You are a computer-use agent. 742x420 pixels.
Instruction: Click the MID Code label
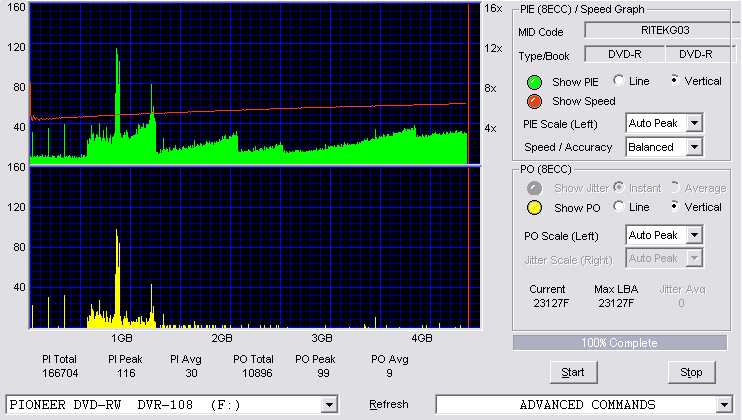(541, 32)
